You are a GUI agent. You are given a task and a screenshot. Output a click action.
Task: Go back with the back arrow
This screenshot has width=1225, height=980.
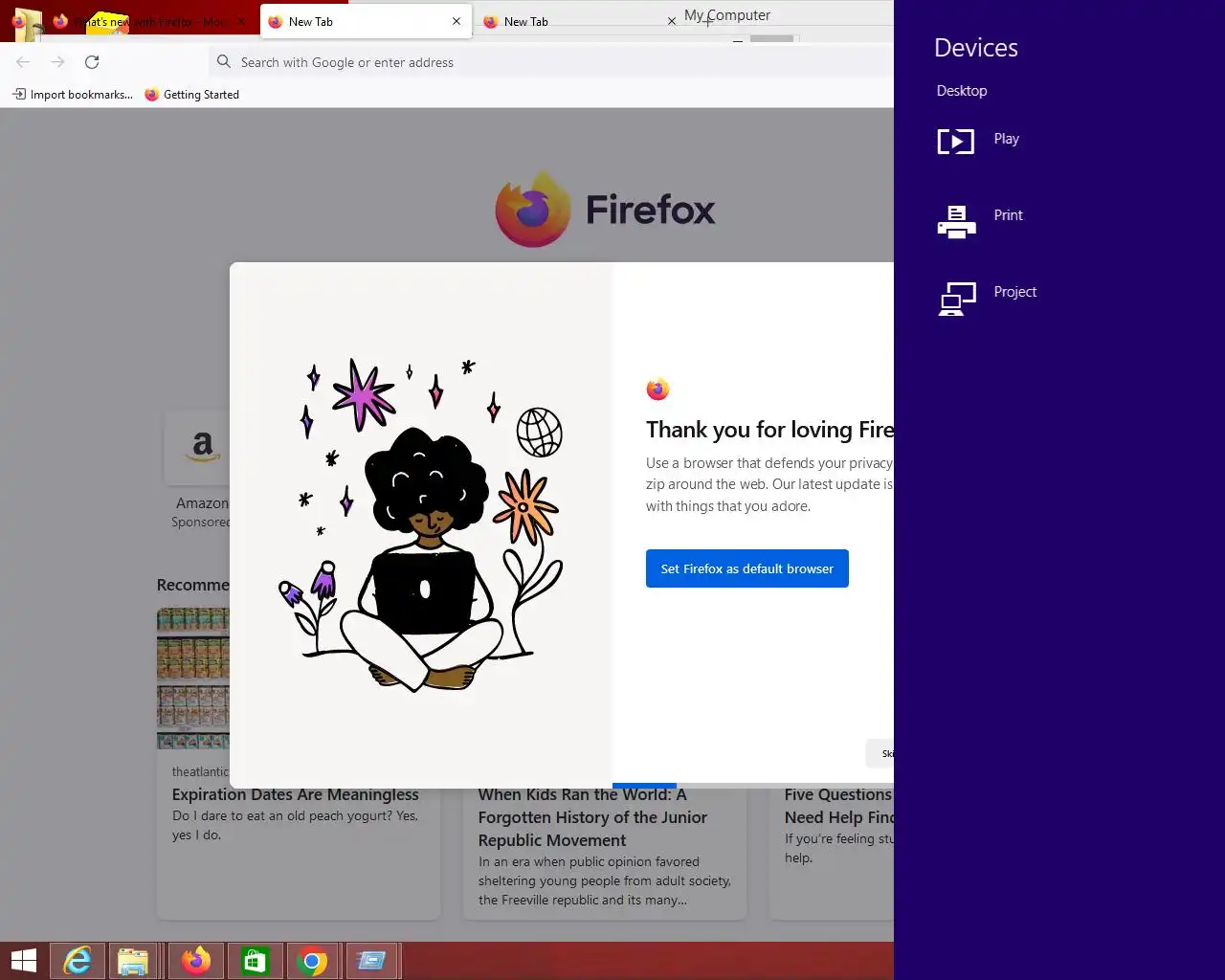(23, 62)
